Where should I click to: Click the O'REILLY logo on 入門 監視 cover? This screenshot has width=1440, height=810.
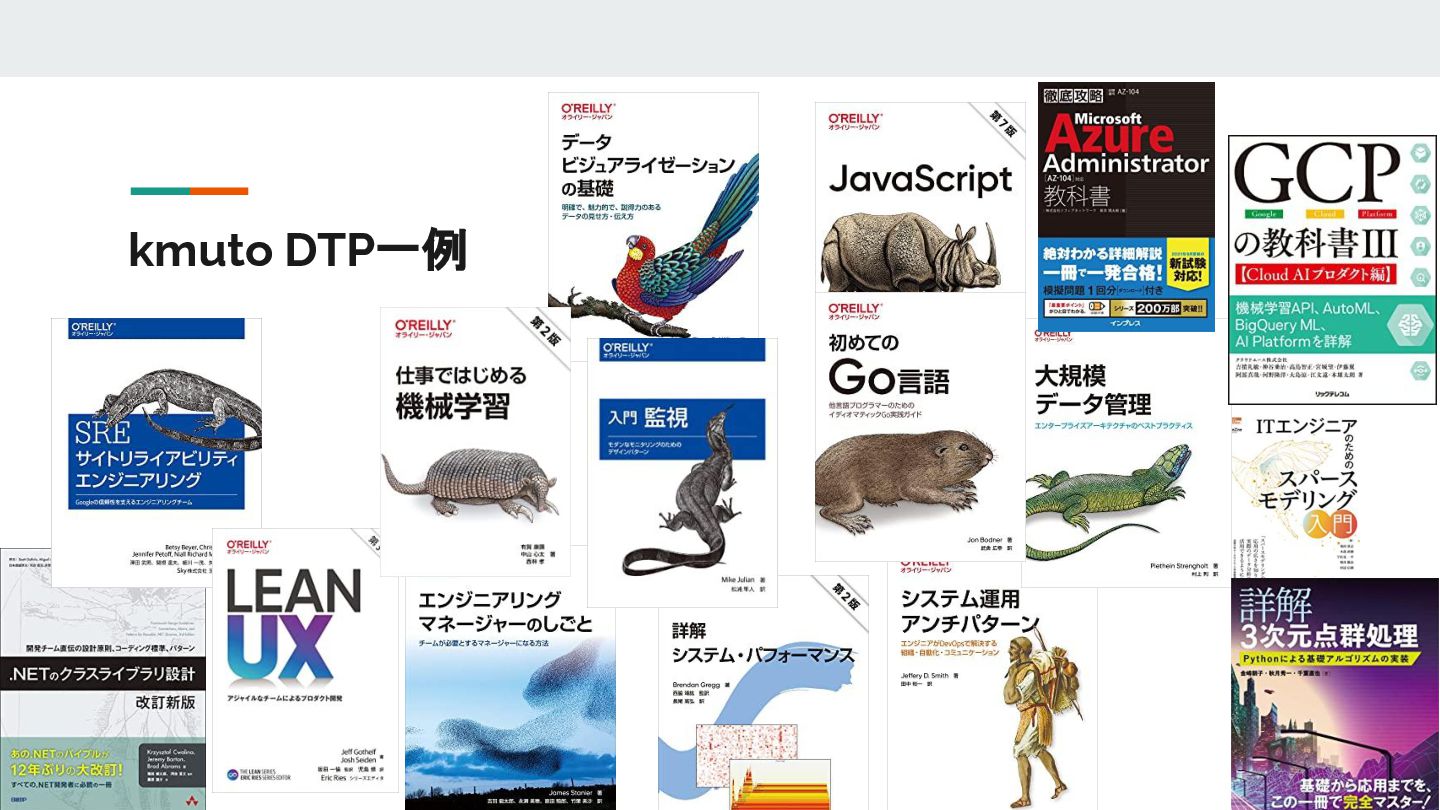(x=626, y=350)
